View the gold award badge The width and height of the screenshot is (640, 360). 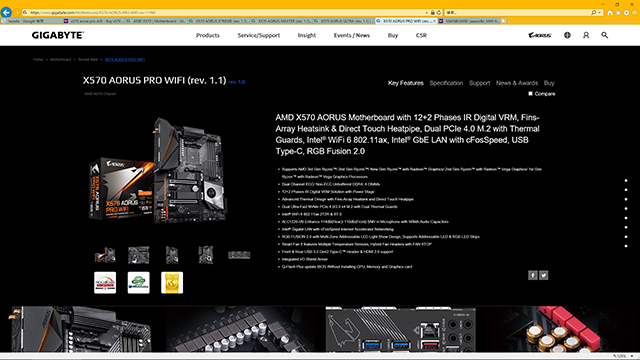pos(172,282)
